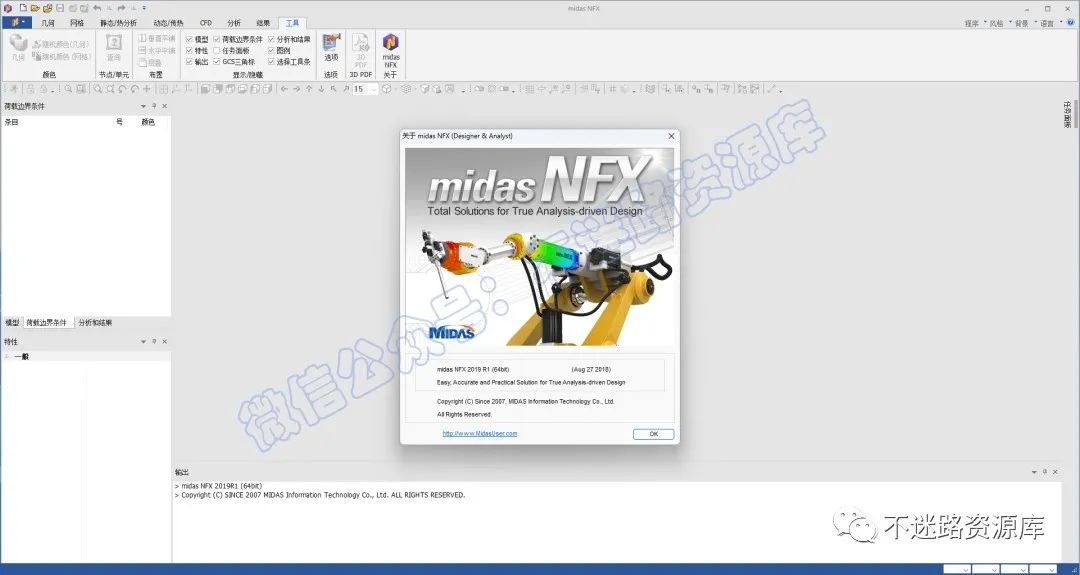The width and height of the screenshot is (1080, 575).
Task: Click the 垂直平铺 tile button
Action: point(156,39)
